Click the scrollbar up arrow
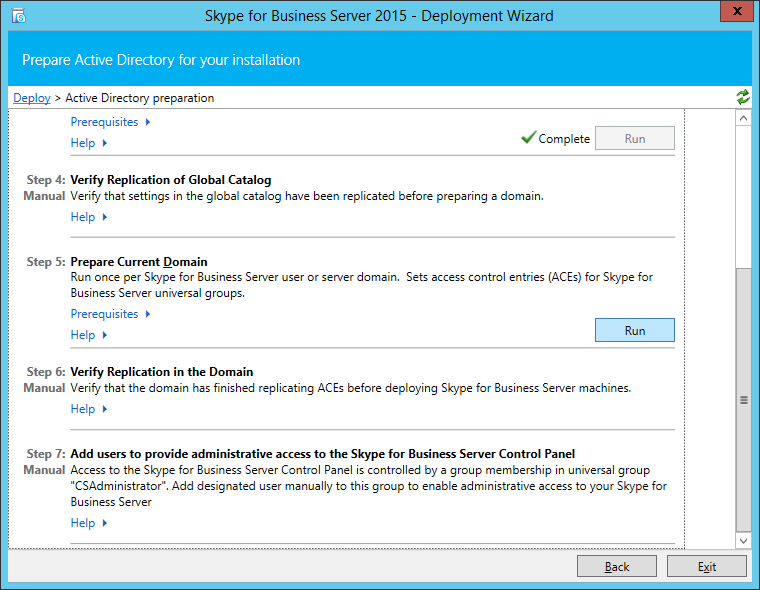The width and height of the screenshot is (760, 590). click(744, 118)
